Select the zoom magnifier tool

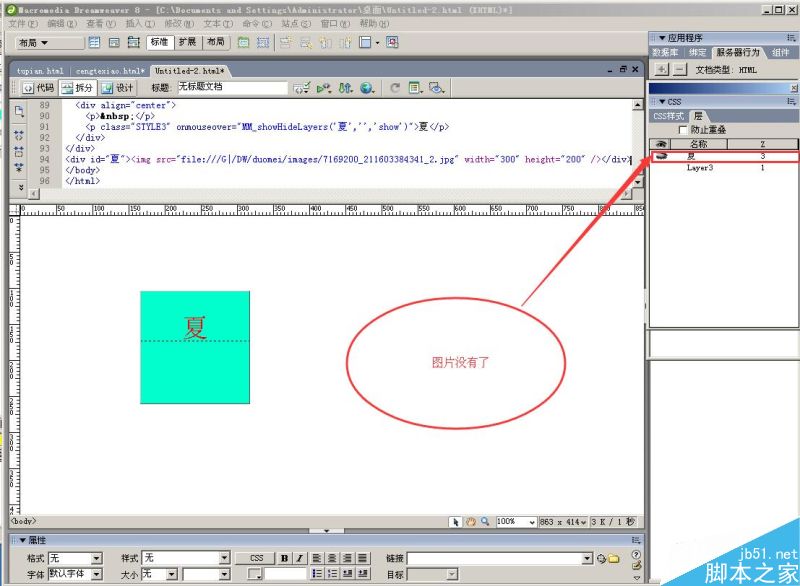(485, 522)
